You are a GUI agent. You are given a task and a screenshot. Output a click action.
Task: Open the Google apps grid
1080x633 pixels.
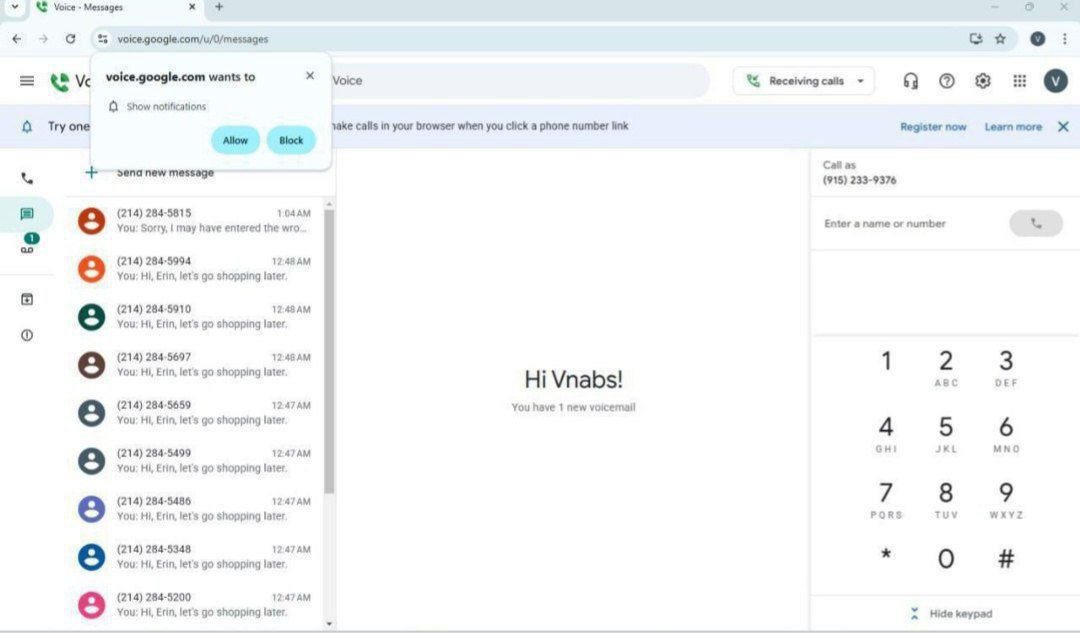tap(1019, 81)
